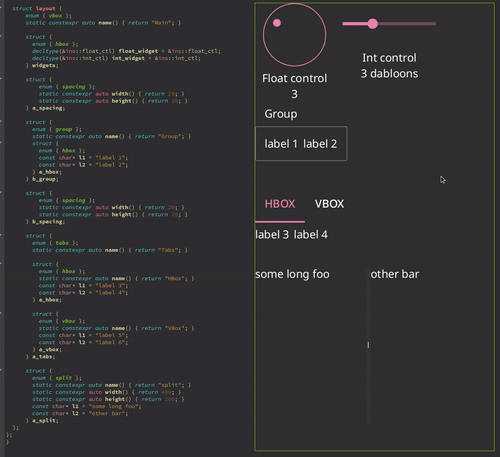Click the int_widget declaration code line
The width and height of the screenshot is (500, 457).
click(x=116, y=58)
